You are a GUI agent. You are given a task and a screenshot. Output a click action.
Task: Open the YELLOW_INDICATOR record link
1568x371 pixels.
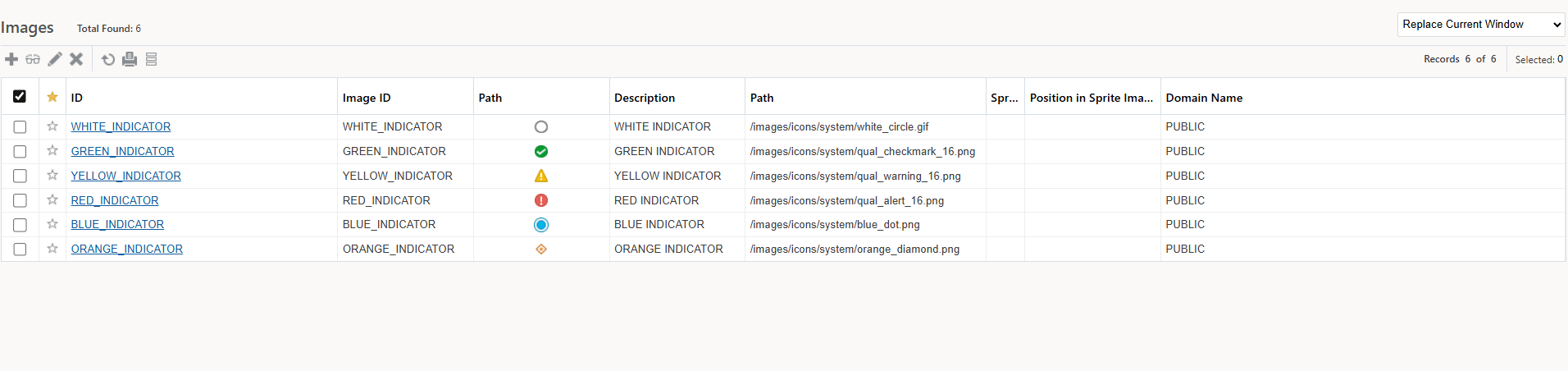pos(126,176)
